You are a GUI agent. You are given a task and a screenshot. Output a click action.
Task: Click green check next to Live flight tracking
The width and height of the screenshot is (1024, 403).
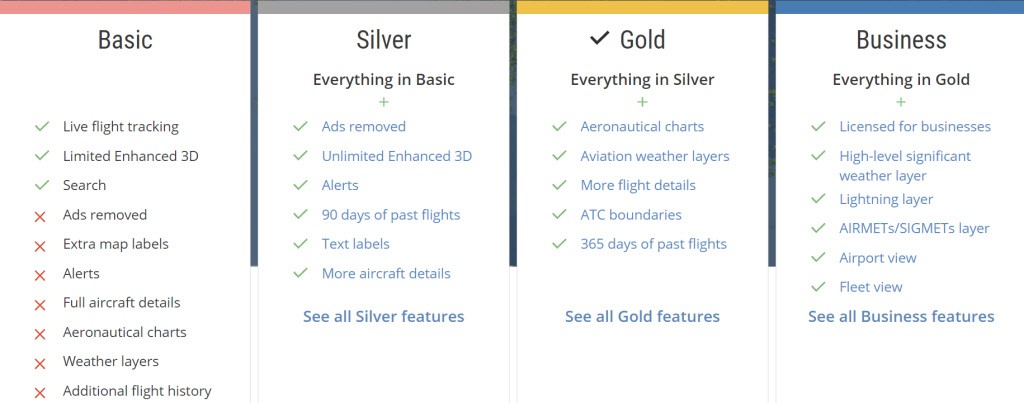pos(42,127)
